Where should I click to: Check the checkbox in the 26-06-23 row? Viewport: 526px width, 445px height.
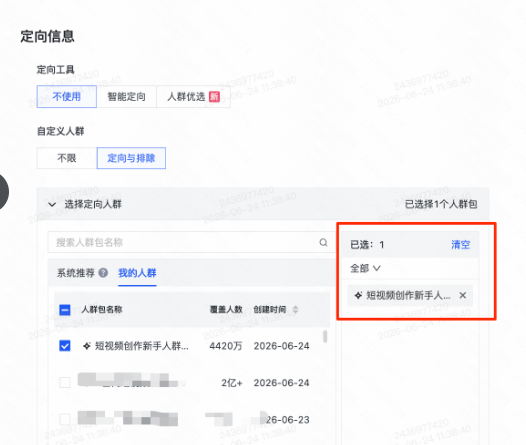(65, 419)
